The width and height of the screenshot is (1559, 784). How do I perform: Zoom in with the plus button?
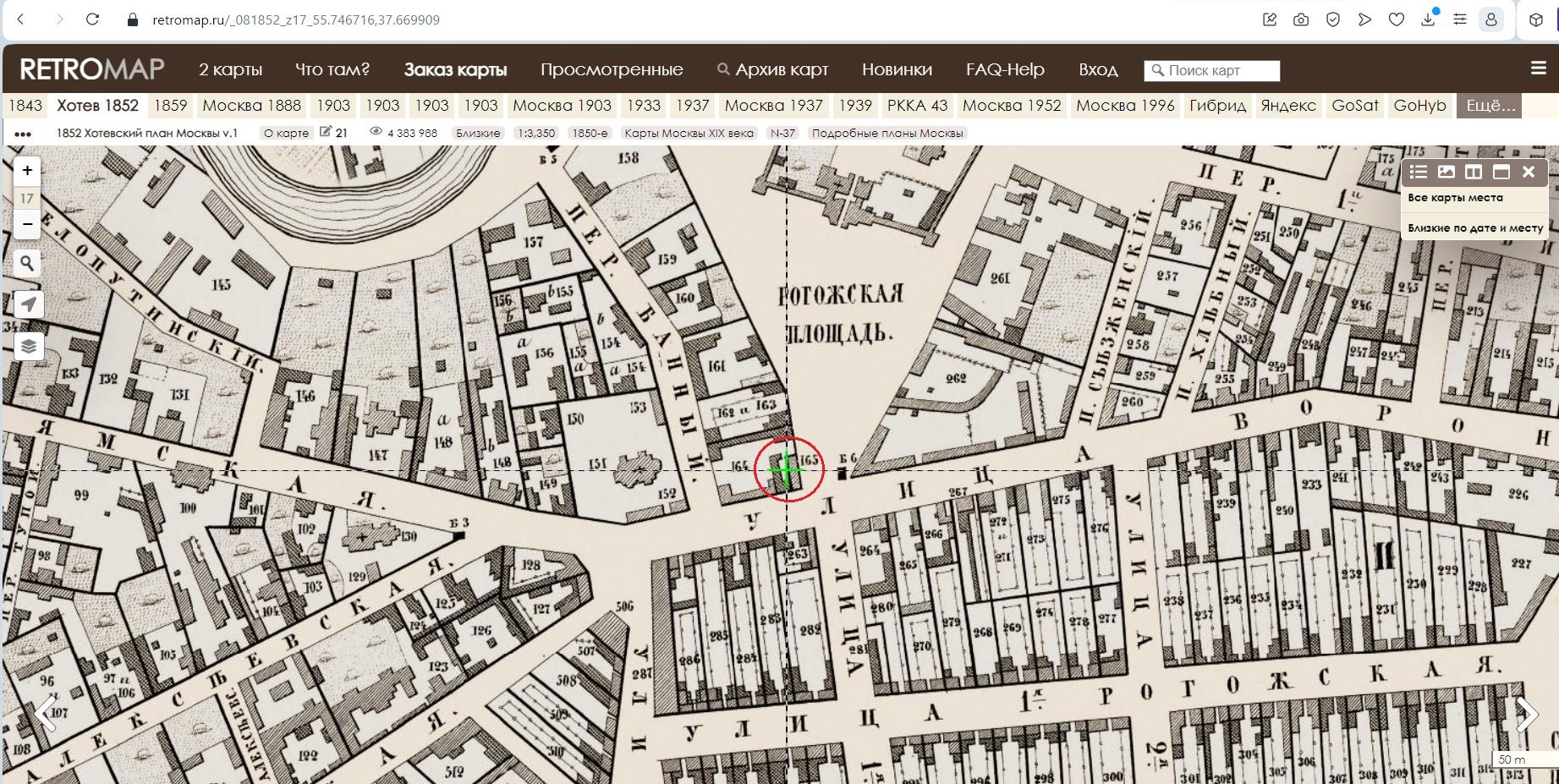(x=27, y=171)
